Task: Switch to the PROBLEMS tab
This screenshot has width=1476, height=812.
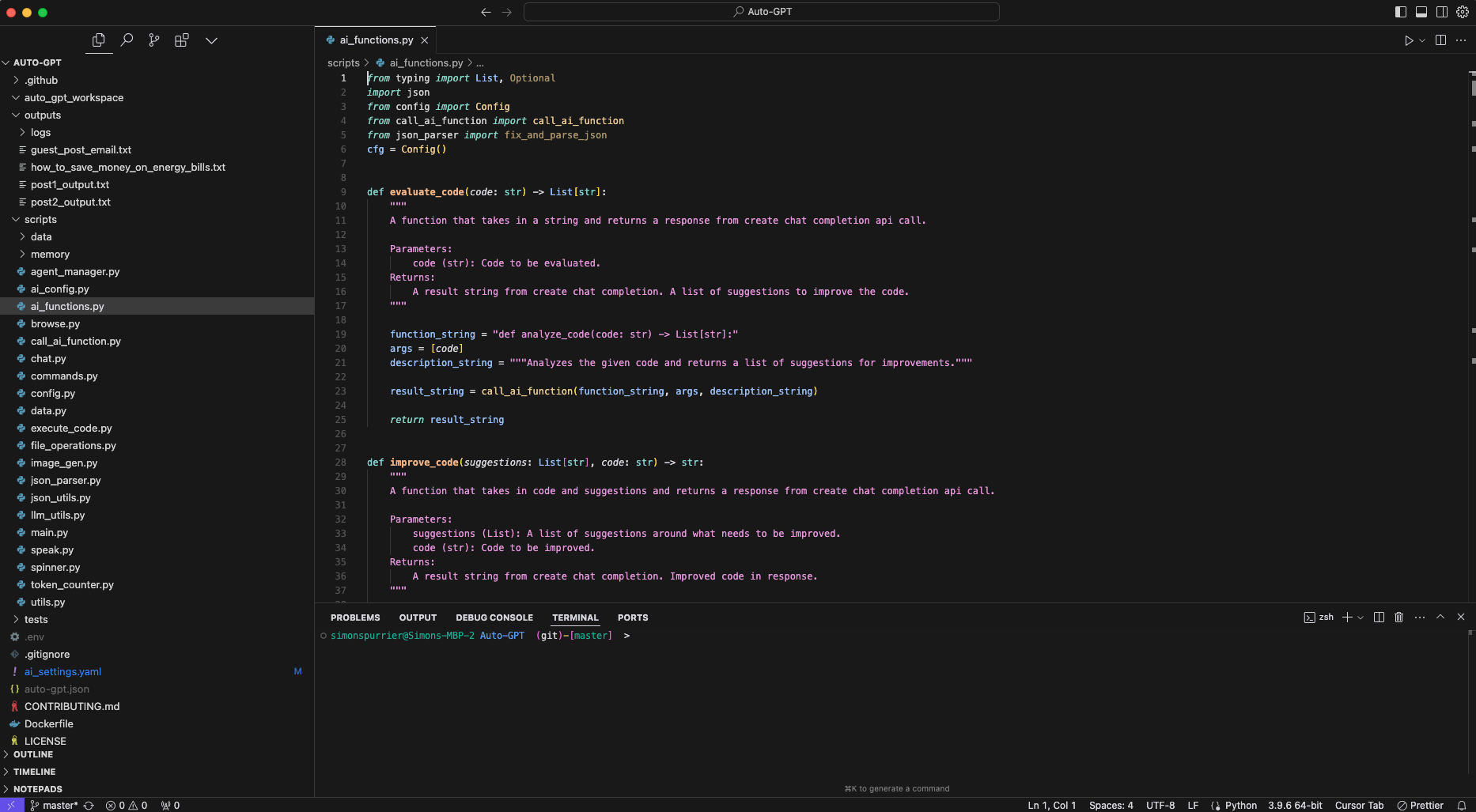Action: (x=354, y=617)
